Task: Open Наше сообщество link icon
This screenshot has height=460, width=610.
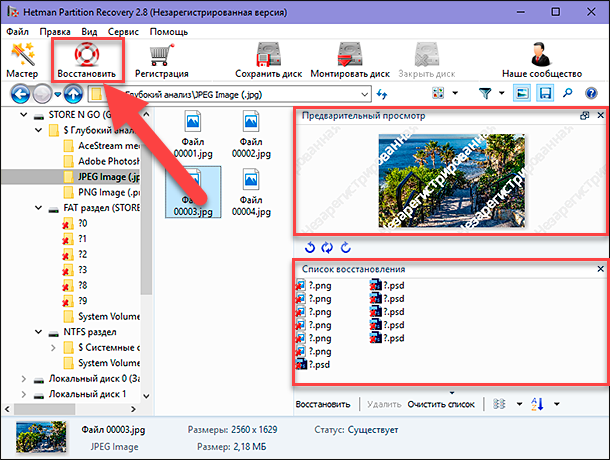Action: pyautogui.click(x=542, y=60)
